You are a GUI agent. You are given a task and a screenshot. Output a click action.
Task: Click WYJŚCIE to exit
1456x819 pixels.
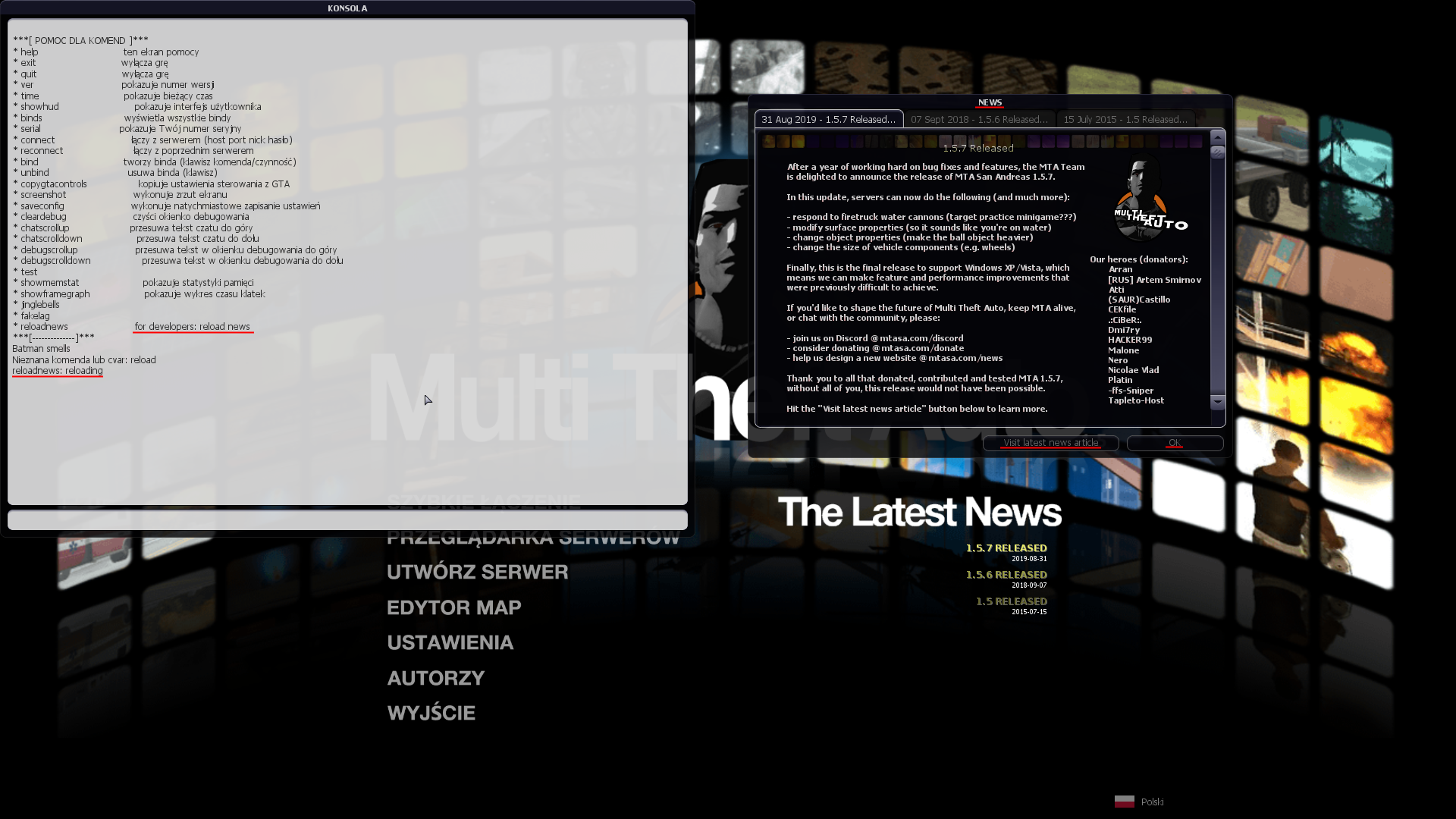431,713
